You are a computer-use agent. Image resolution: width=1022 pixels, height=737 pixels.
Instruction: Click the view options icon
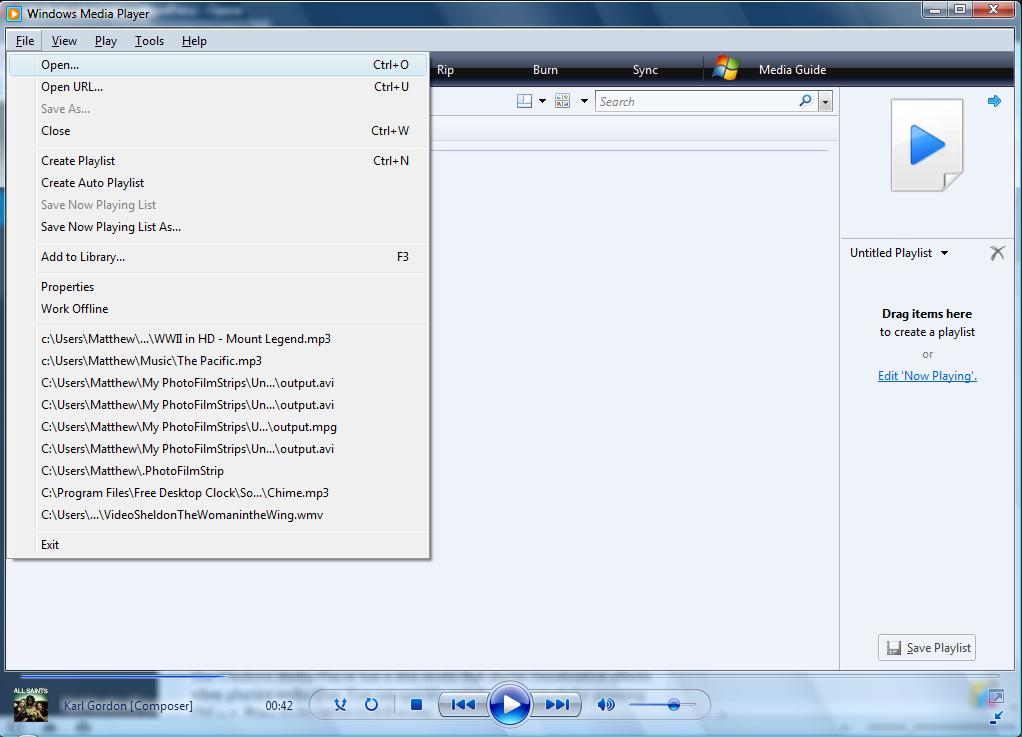point(562,101)
